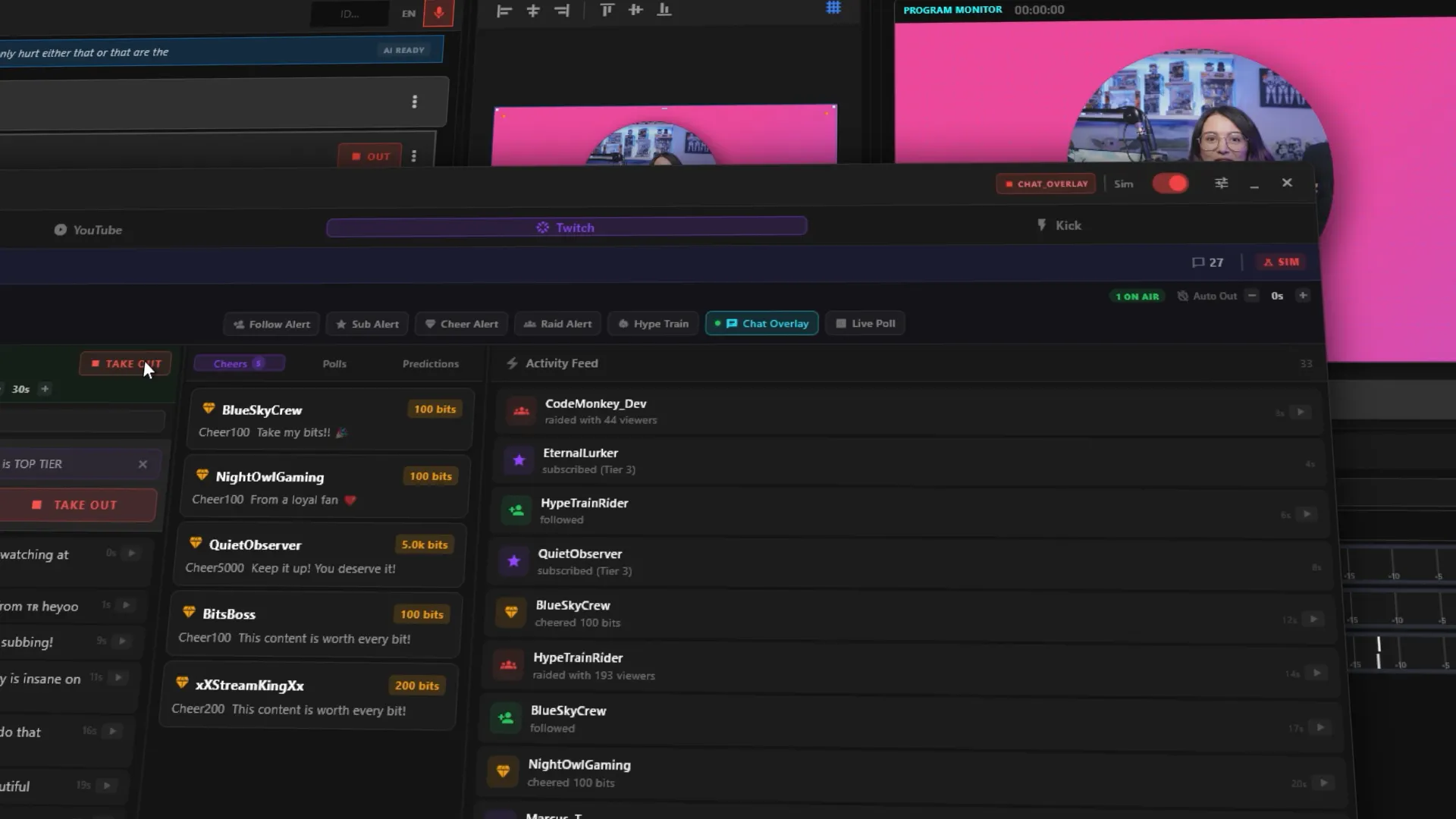
Task: Play the 'is insane on' chat message
Action: [118, 677]
